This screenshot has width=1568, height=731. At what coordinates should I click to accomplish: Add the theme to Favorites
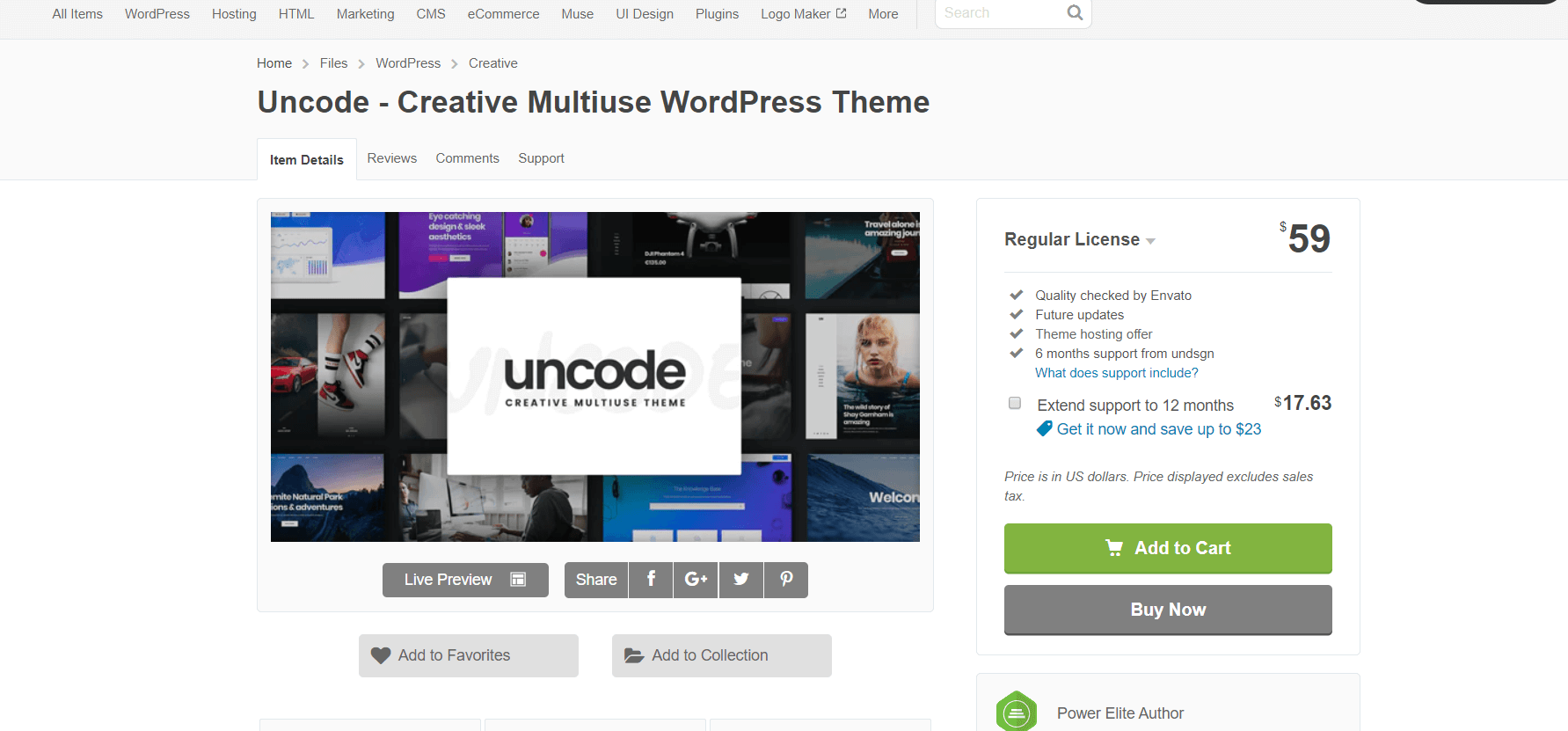coord(469,655)
